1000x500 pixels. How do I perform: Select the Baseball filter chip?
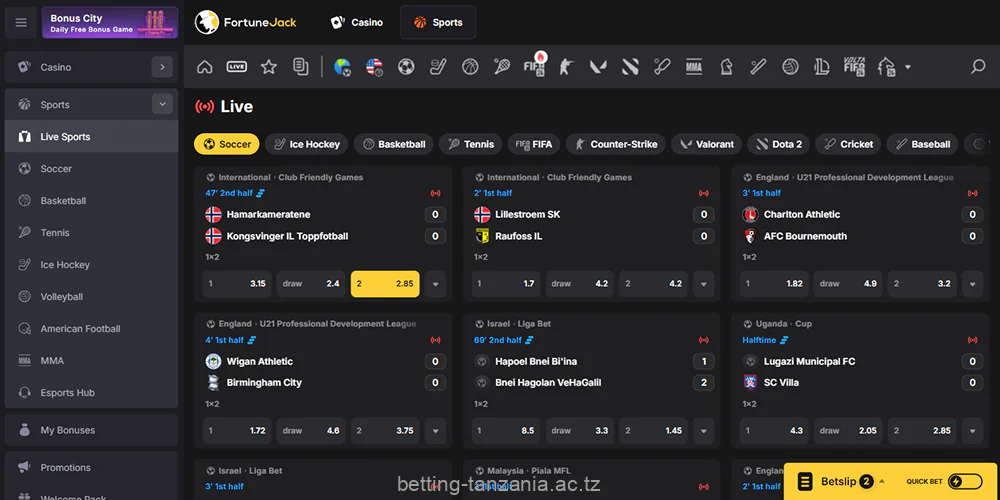(x=922, y=144)
